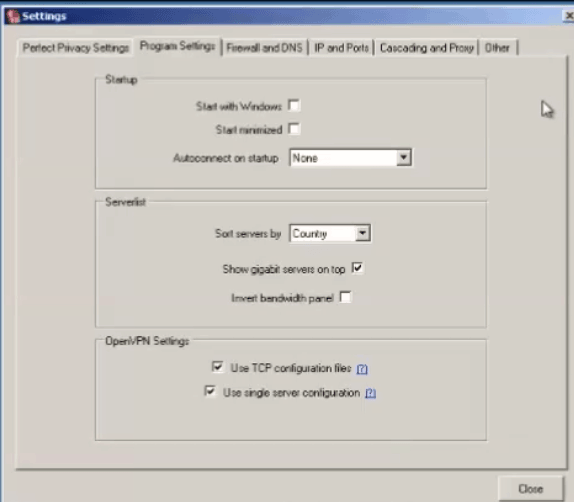Click the Perfect Privacy title bar icon

(13, 16)
